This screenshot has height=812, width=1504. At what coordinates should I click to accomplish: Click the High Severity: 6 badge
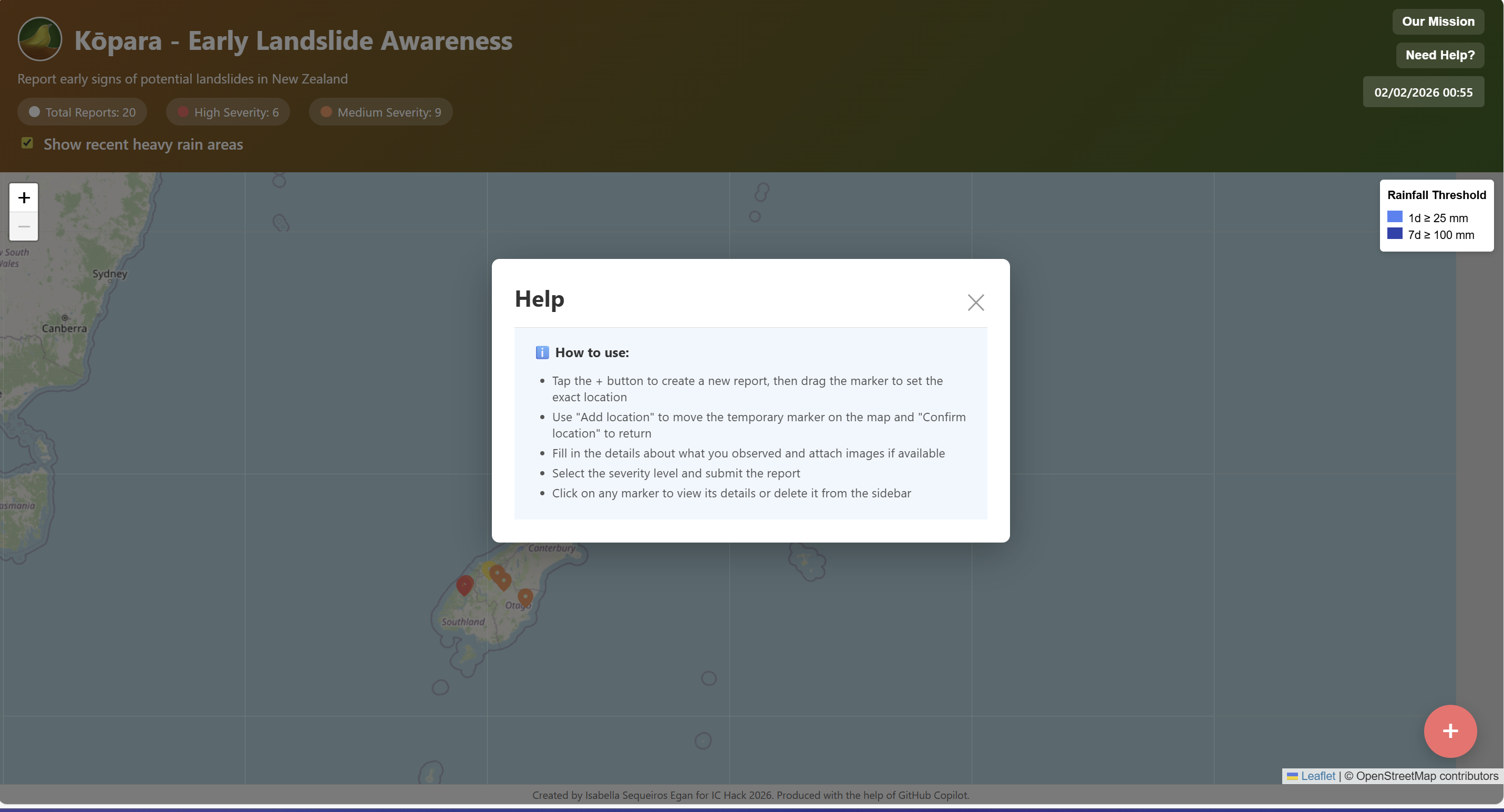(228, 112)
